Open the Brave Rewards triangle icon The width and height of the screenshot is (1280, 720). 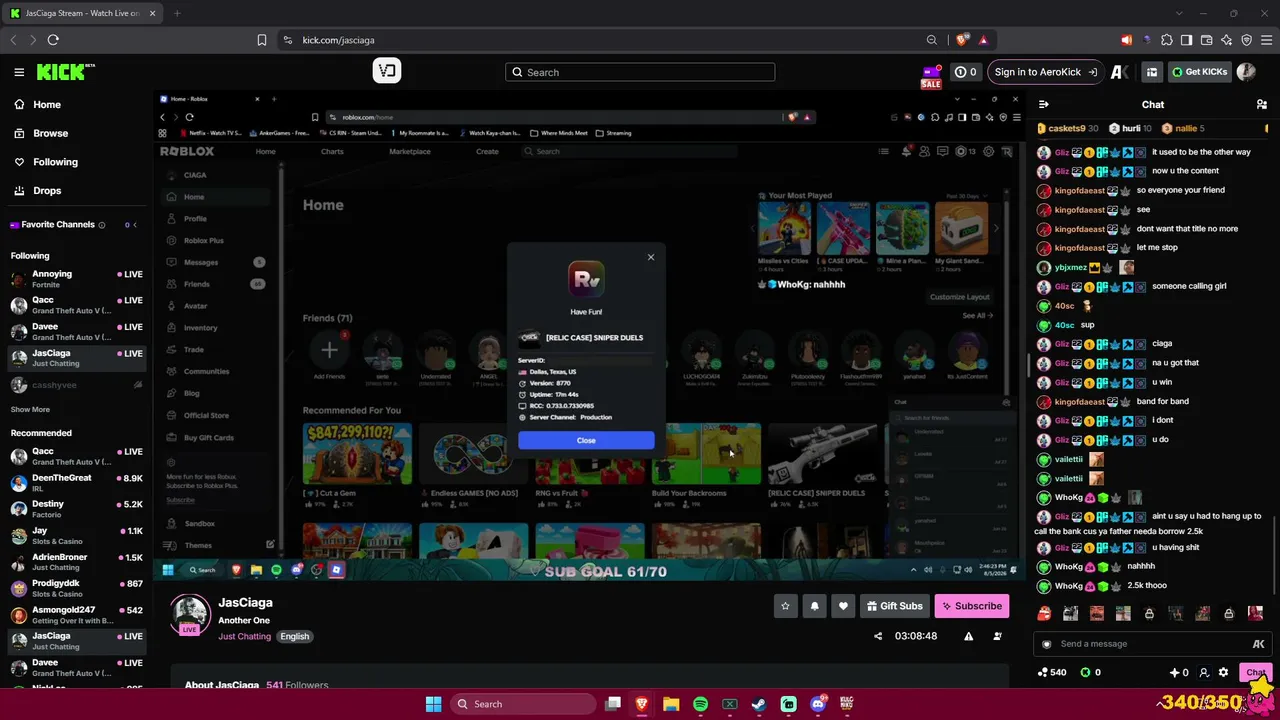point(983,40)
